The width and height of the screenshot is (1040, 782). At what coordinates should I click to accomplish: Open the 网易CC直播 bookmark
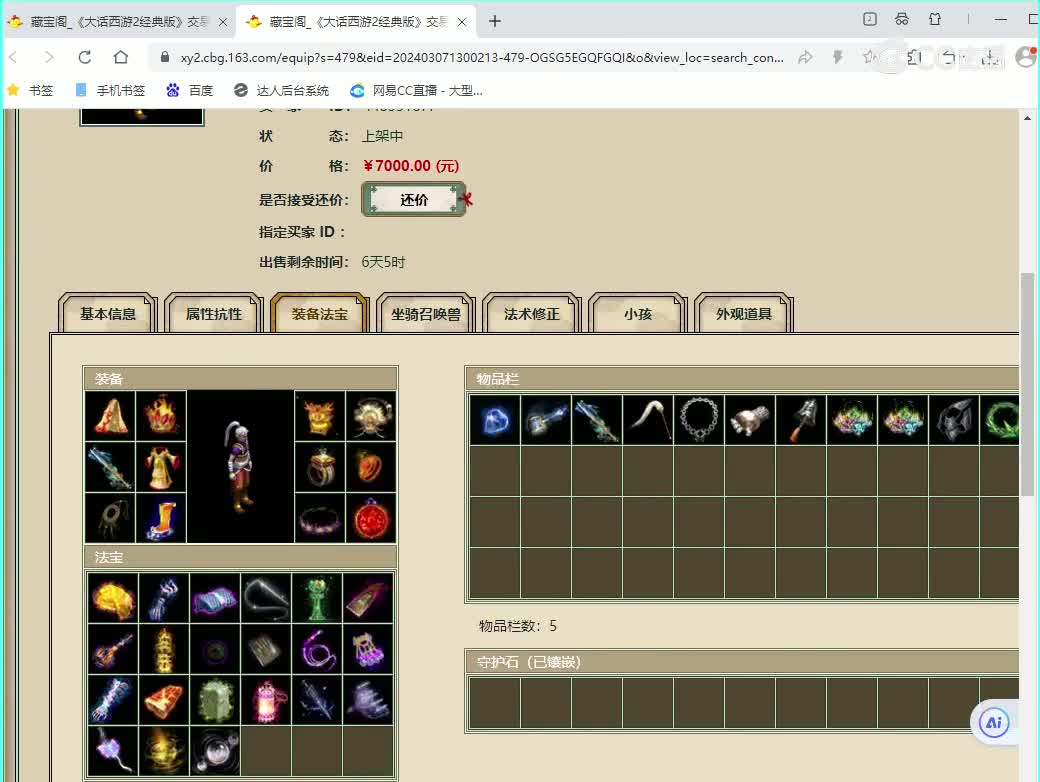click(417, 90)
